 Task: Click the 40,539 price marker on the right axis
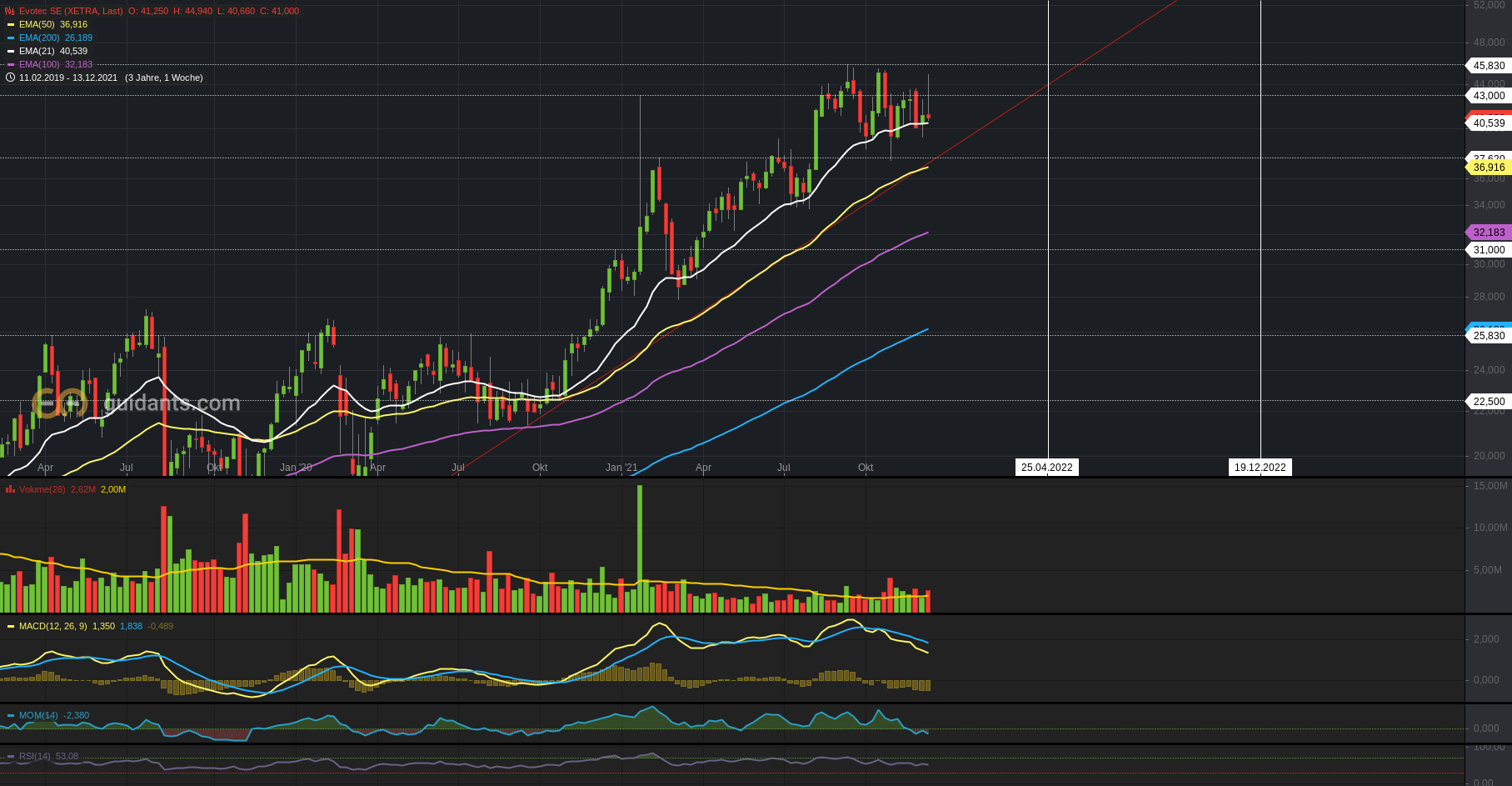point(1488,123)
